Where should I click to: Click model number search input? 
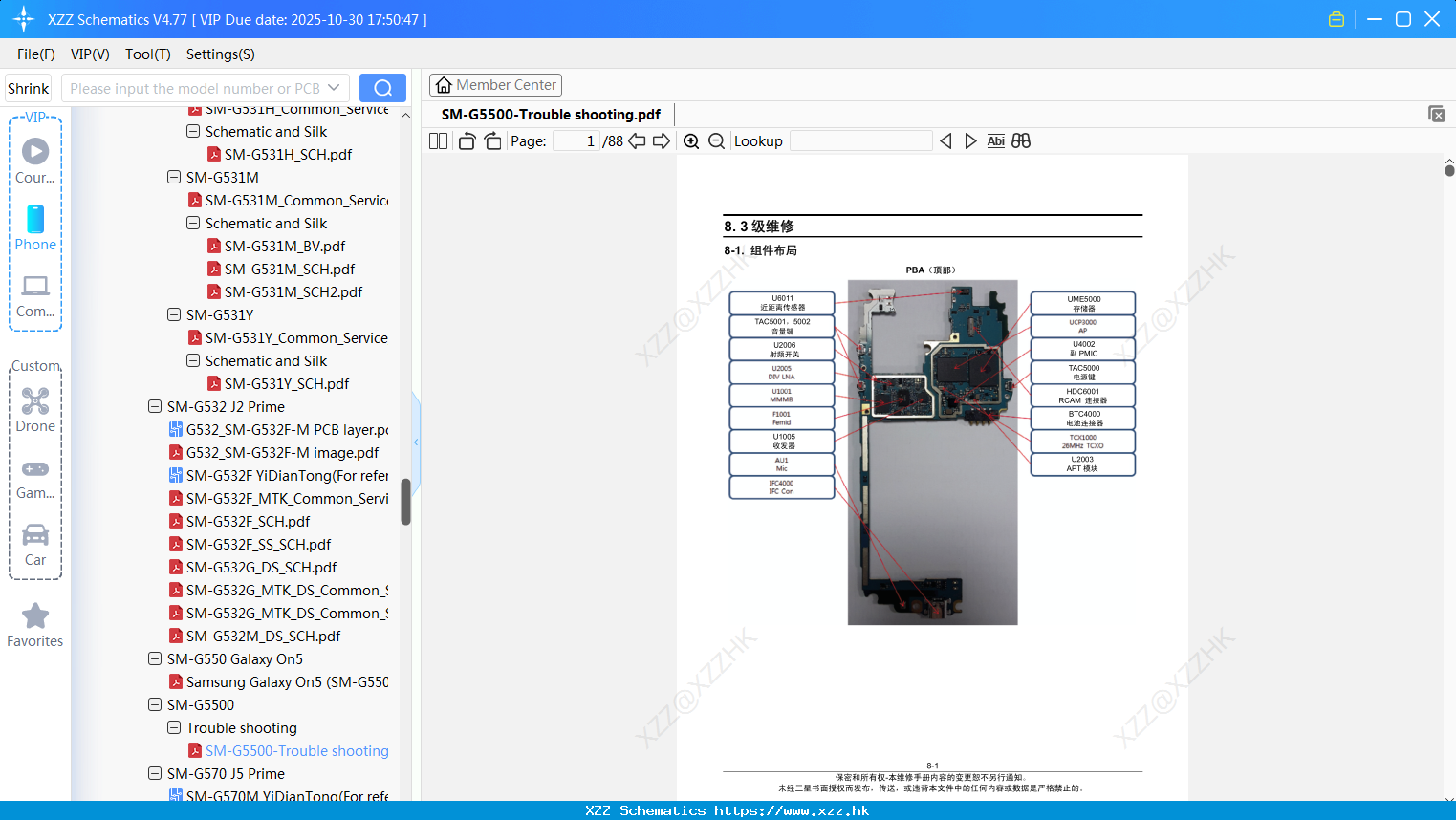195,88
